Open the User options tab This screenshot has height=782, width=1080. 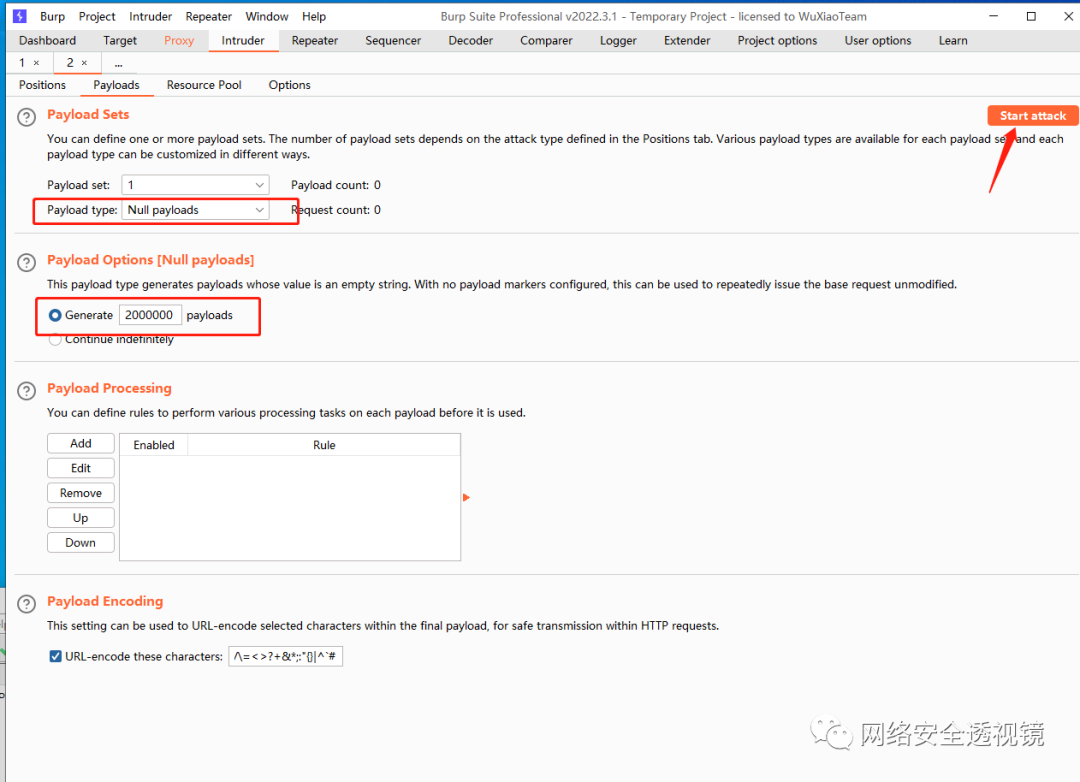pyautogui.click(x=878, y=41)
